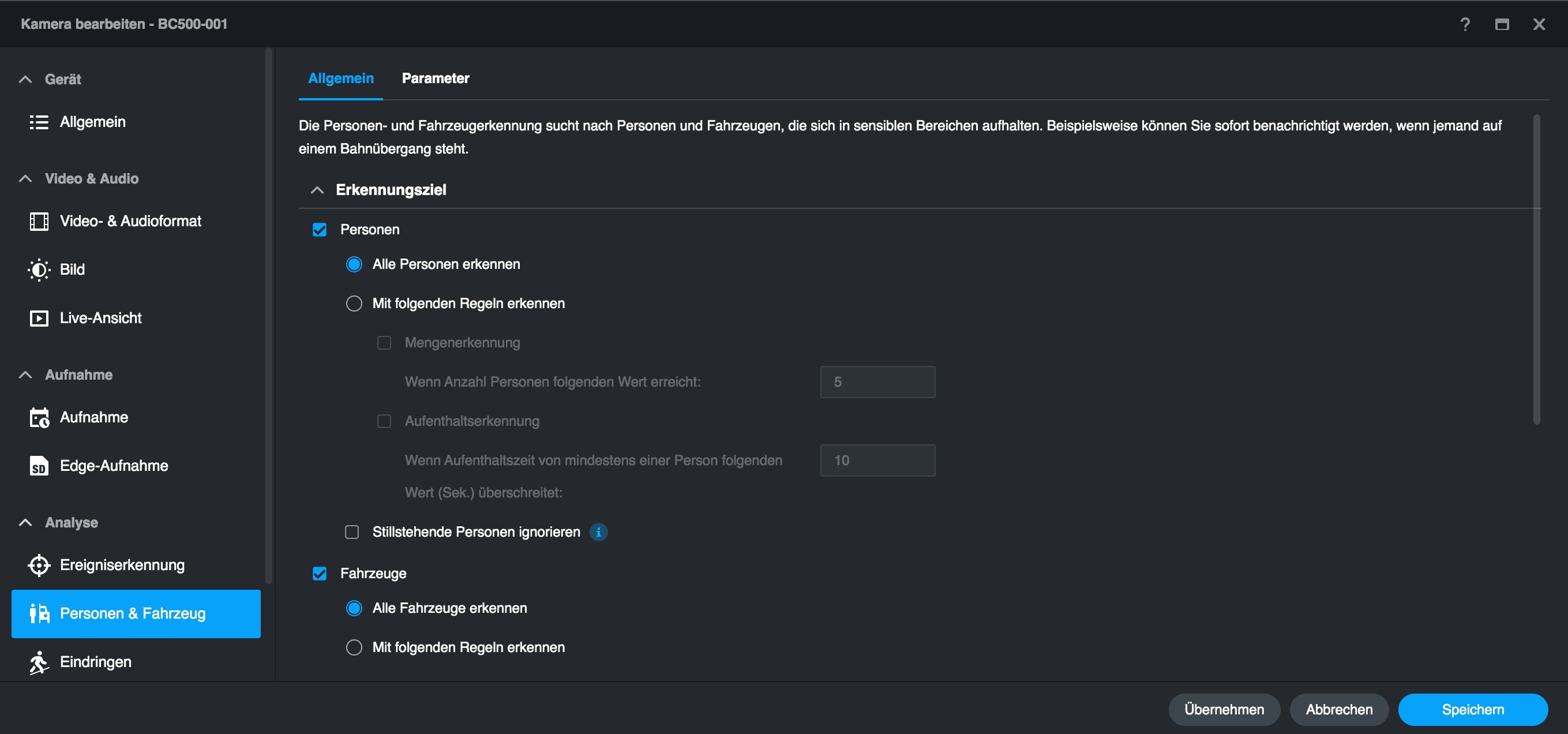The image size is (1568, 734).
Task: Uncheck the Personen checkbox
Action: pyautogui.click(x=320, y=230)
